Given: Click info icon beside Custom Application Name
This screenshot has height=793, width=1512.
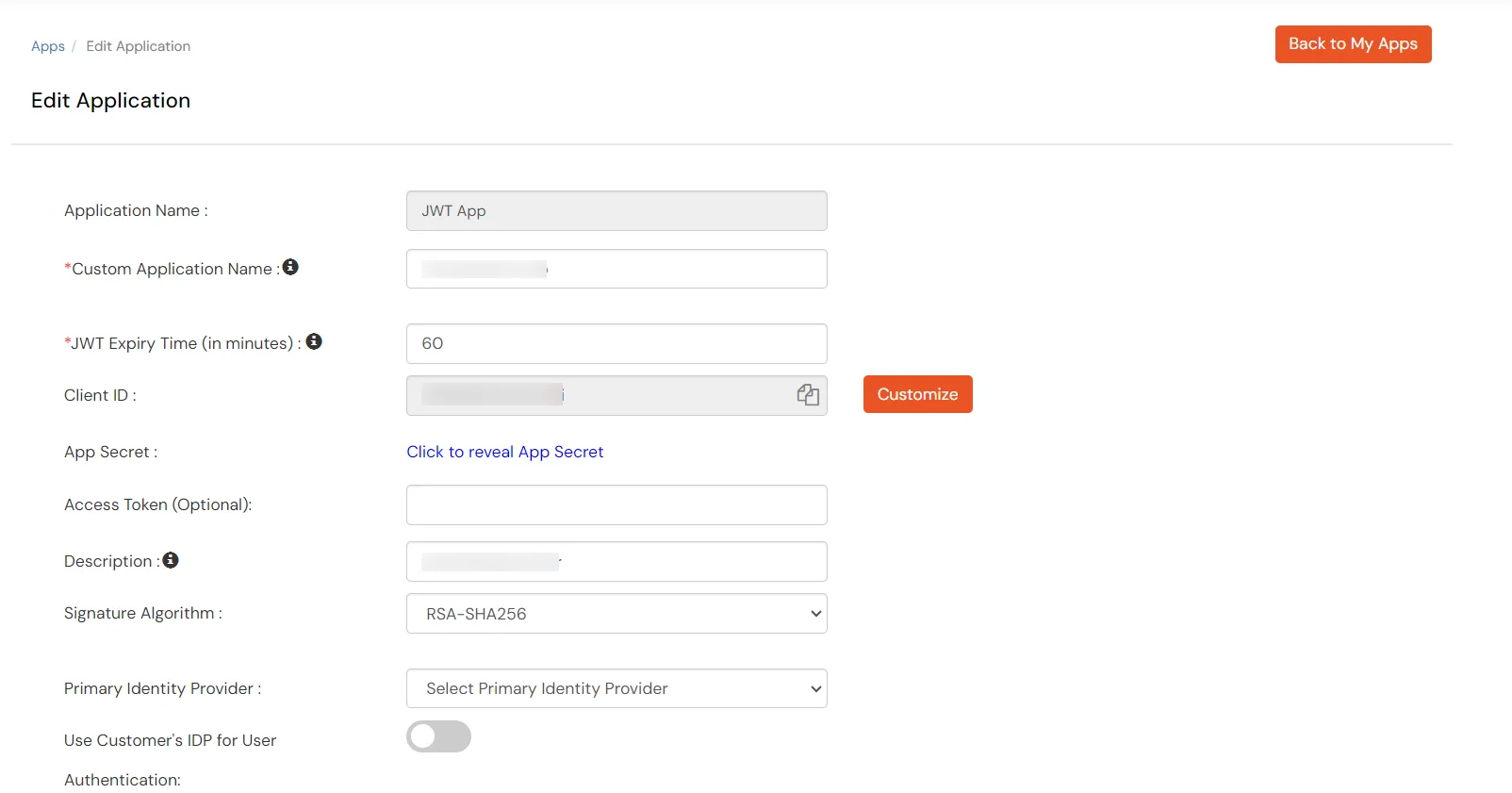Looking at the screenshot, I should pos(290,268).
